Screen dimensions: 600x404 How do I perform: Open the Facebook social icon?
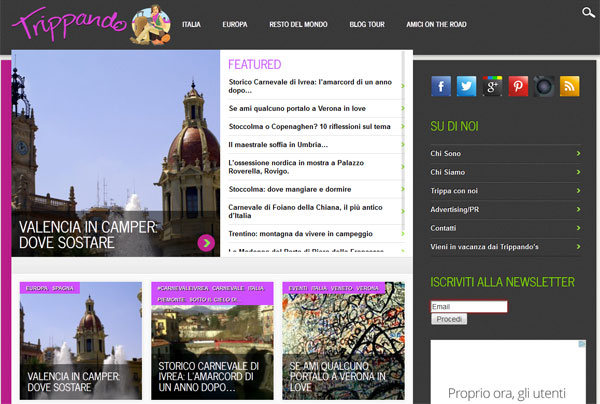441,86
